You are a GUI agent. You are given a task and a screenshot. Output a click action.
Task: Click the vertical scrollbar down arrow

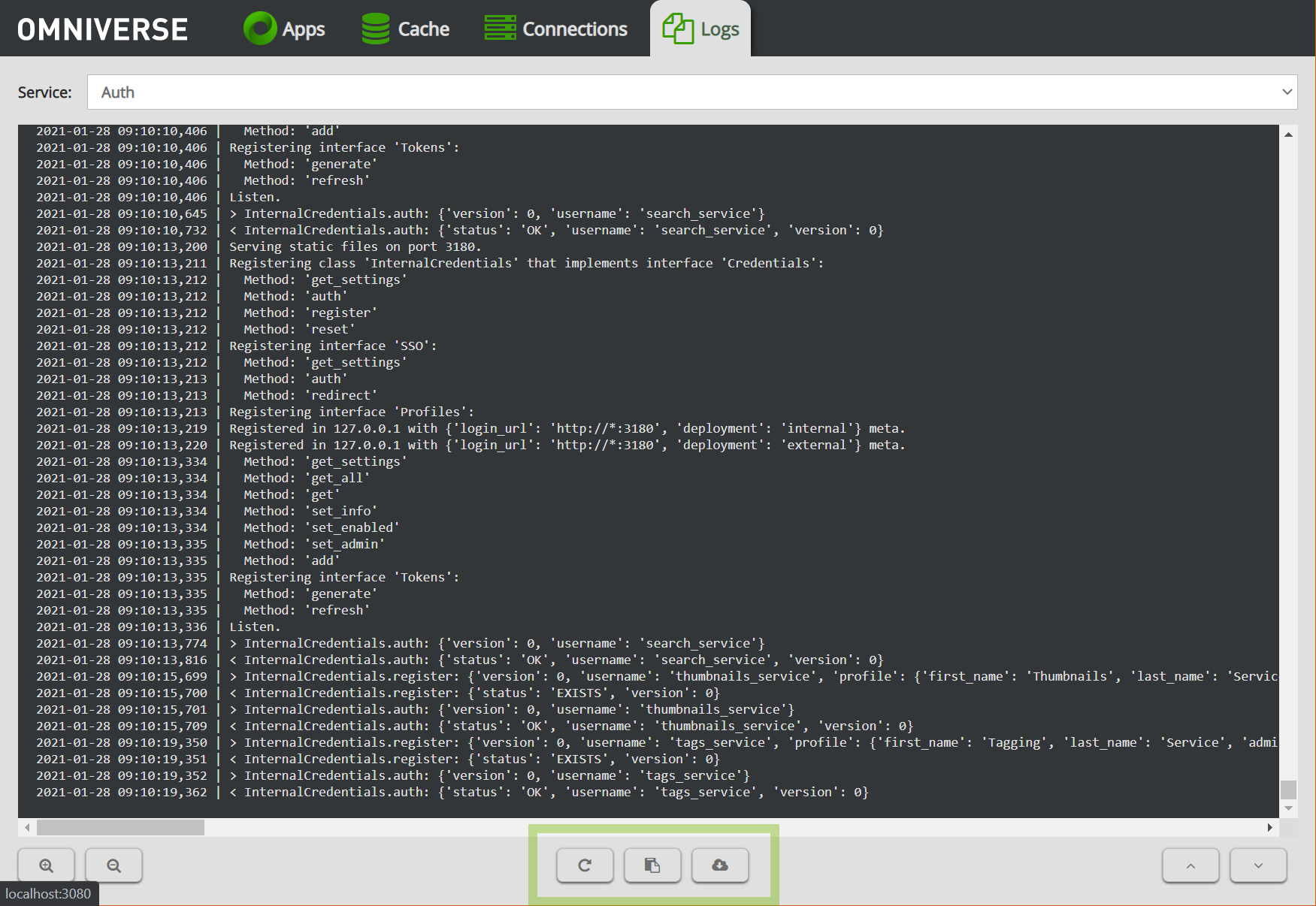1288,808
